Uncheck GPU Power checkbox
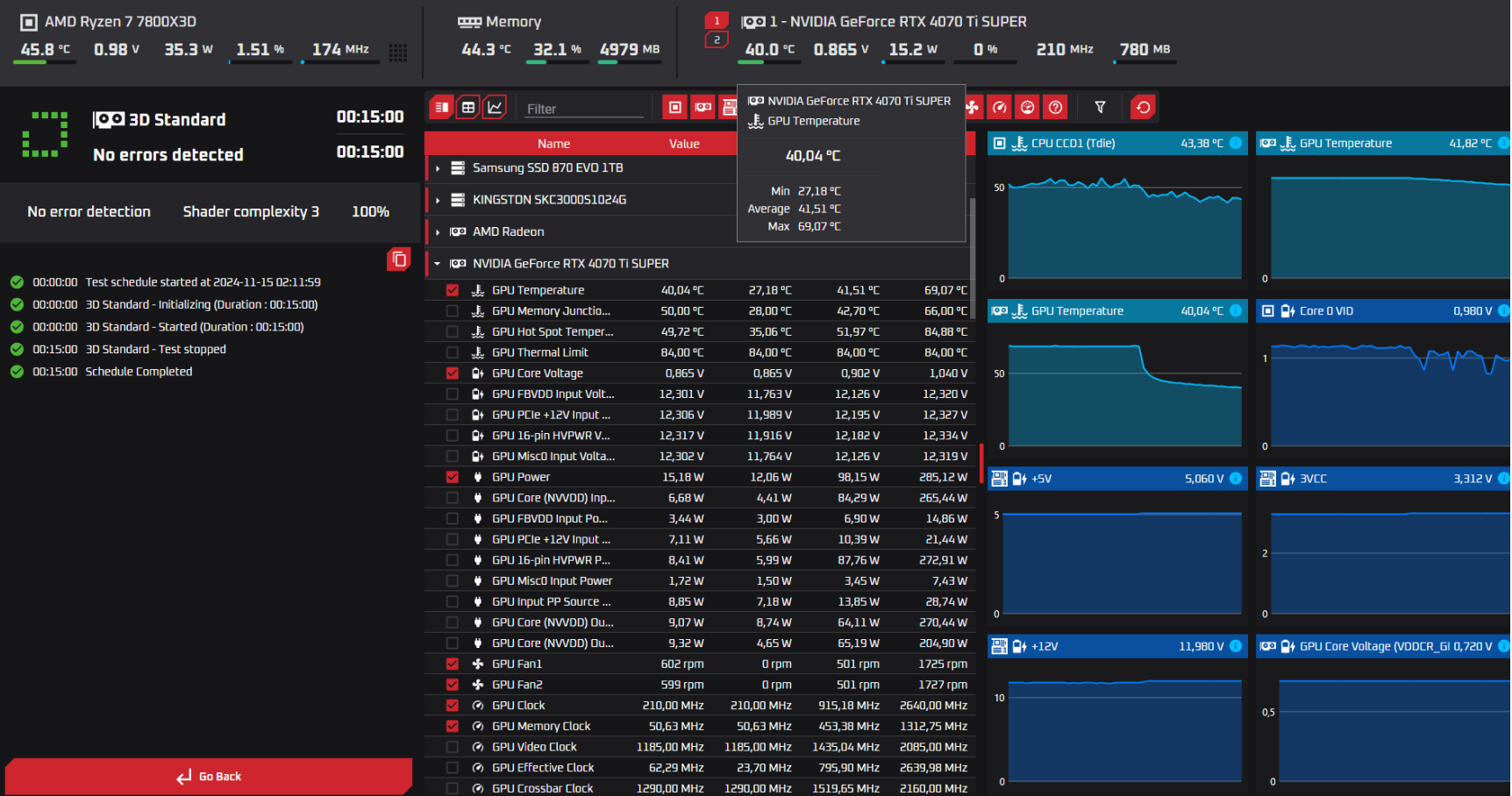1512x796 pixels. (x=453, y=477)
